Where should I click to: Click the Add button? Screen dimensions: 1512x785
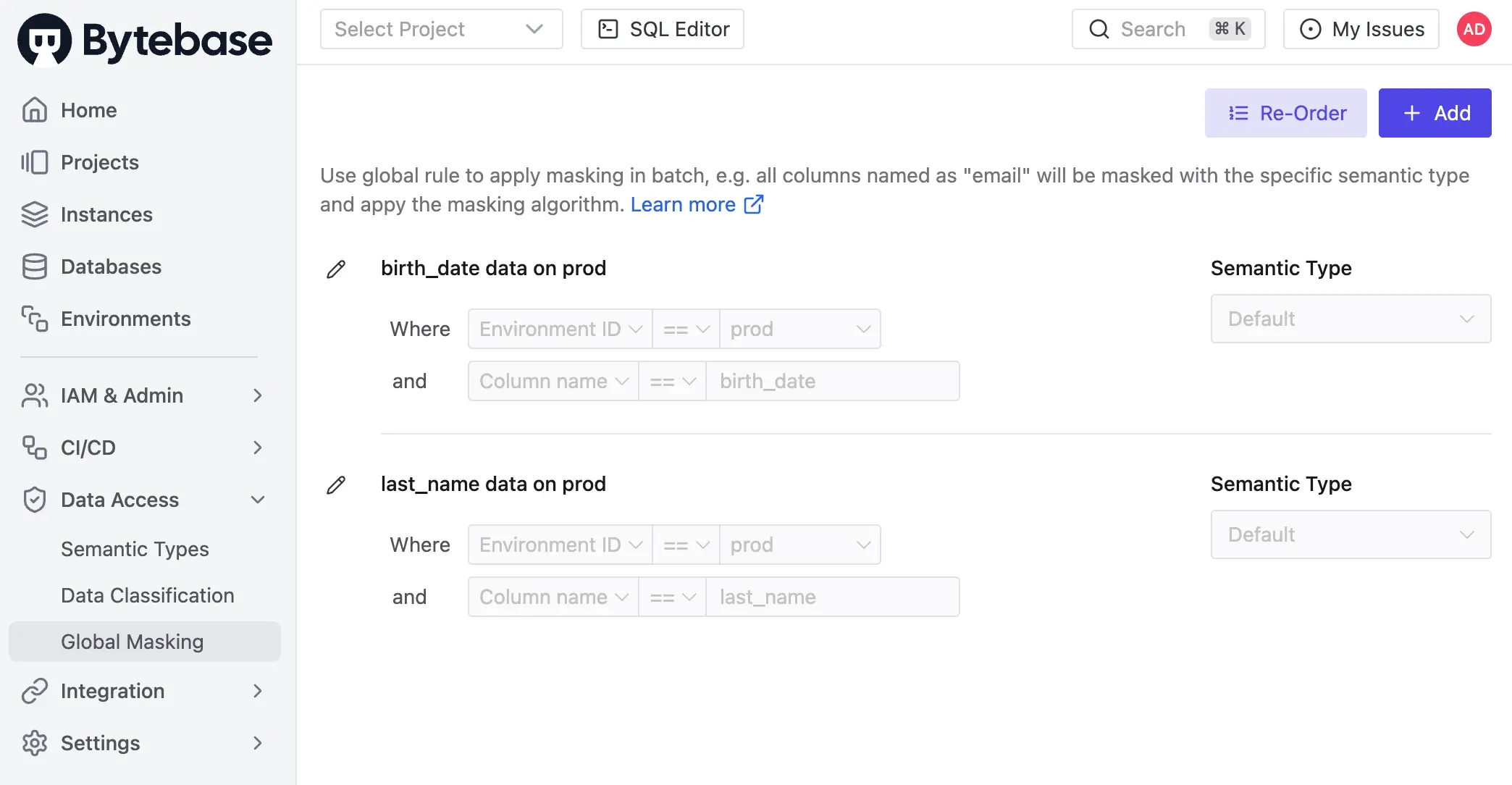[1435, 113]
